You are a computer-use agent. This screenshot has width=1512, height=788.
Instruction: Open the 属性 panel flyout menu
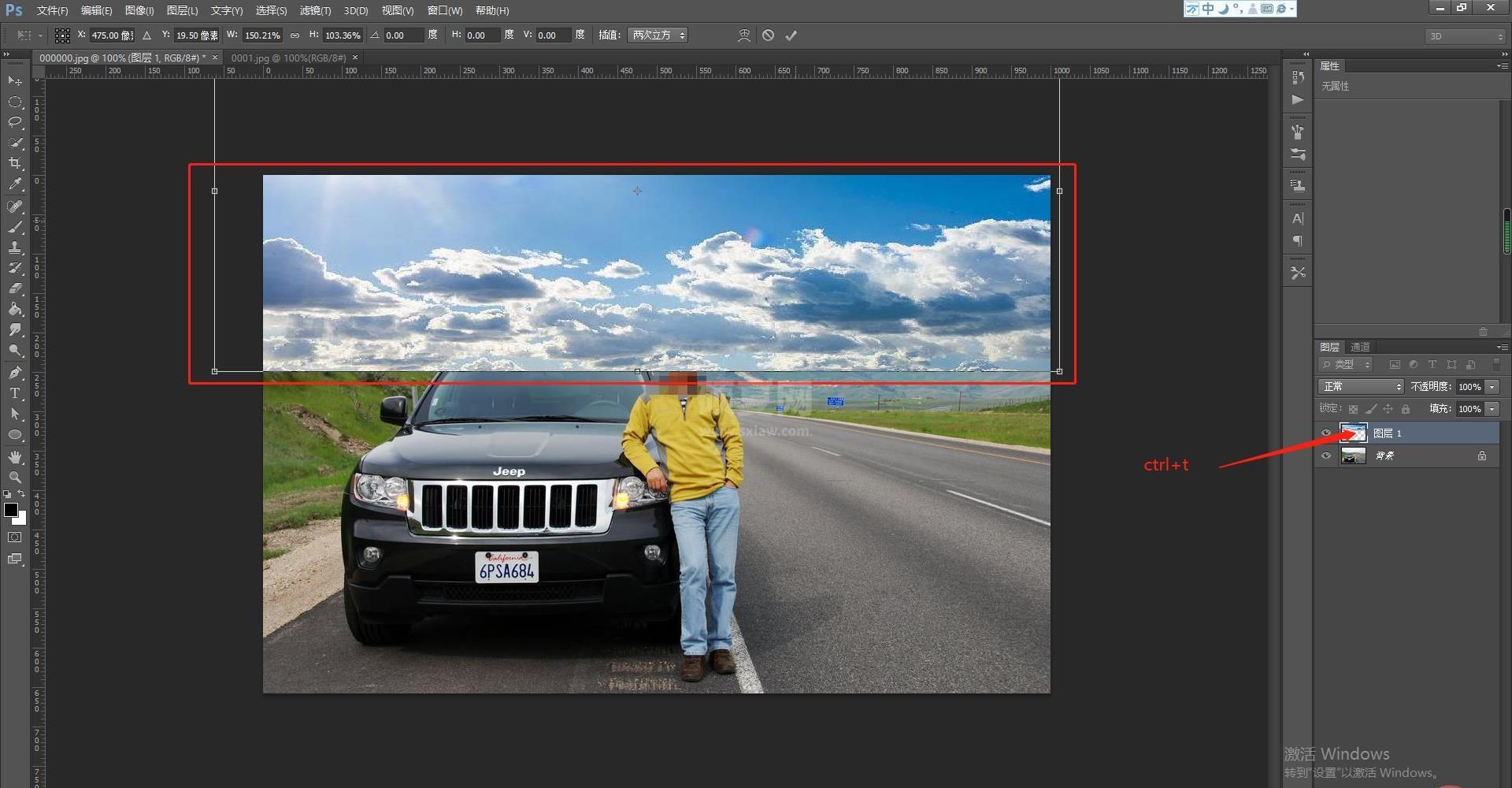[1502, 66]
